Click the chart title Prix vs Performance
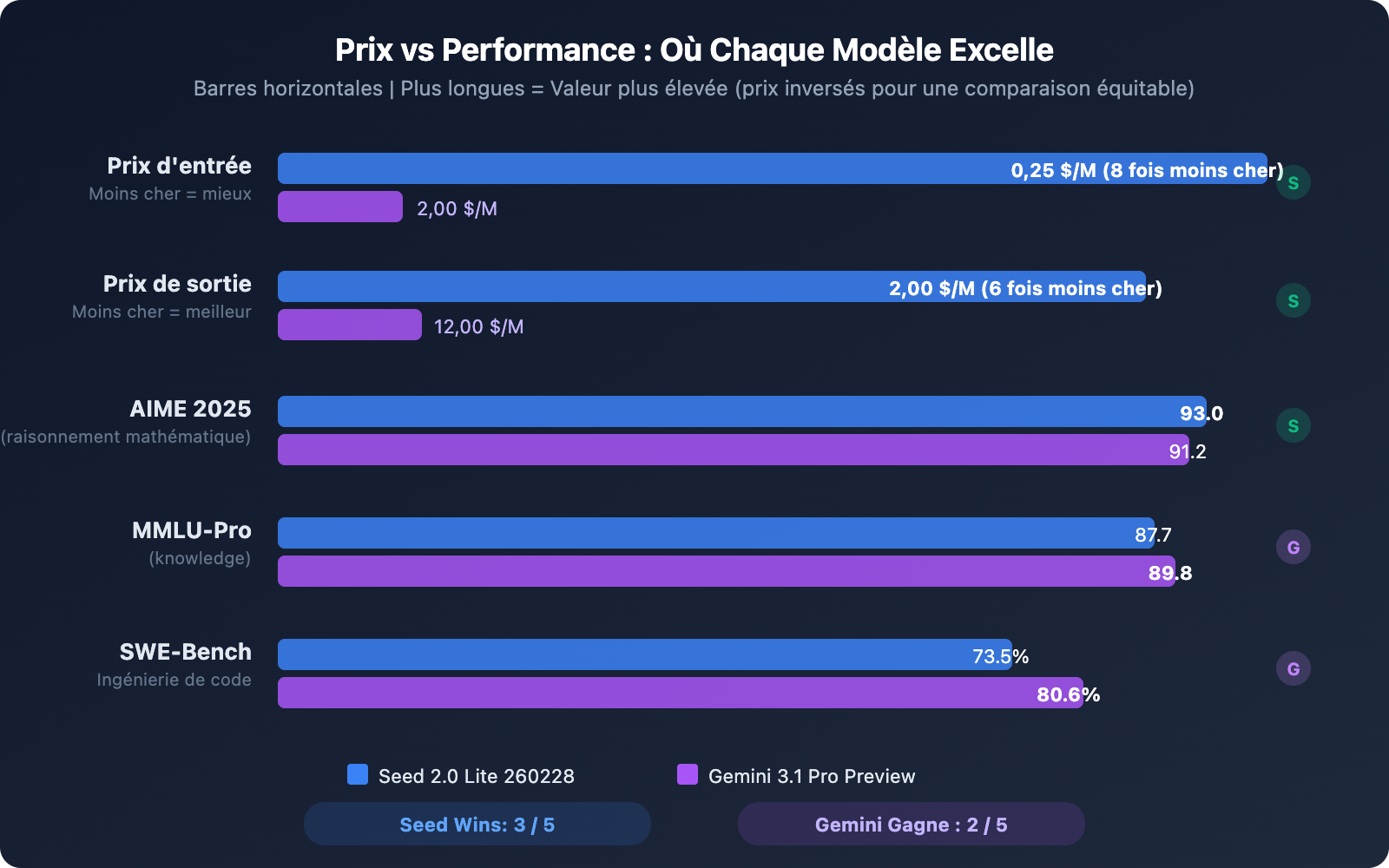 click(694, 50)
